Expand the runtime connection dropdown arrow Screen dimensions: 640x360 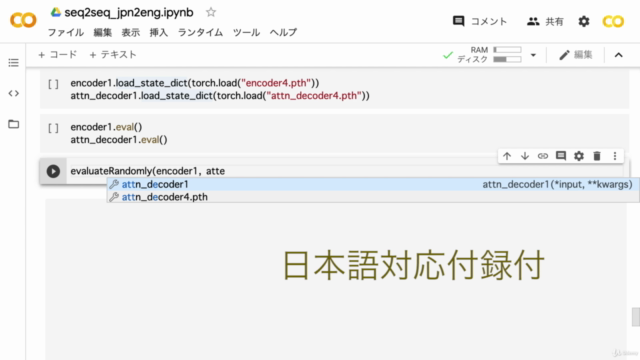(533, 55)
